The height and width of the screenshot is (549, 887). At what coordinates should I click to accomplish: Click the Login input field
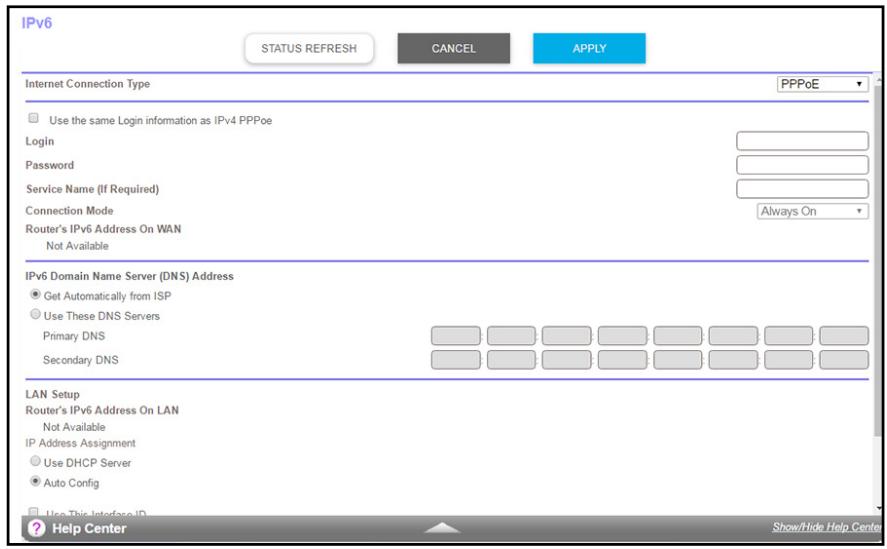(x=802, y=141)
